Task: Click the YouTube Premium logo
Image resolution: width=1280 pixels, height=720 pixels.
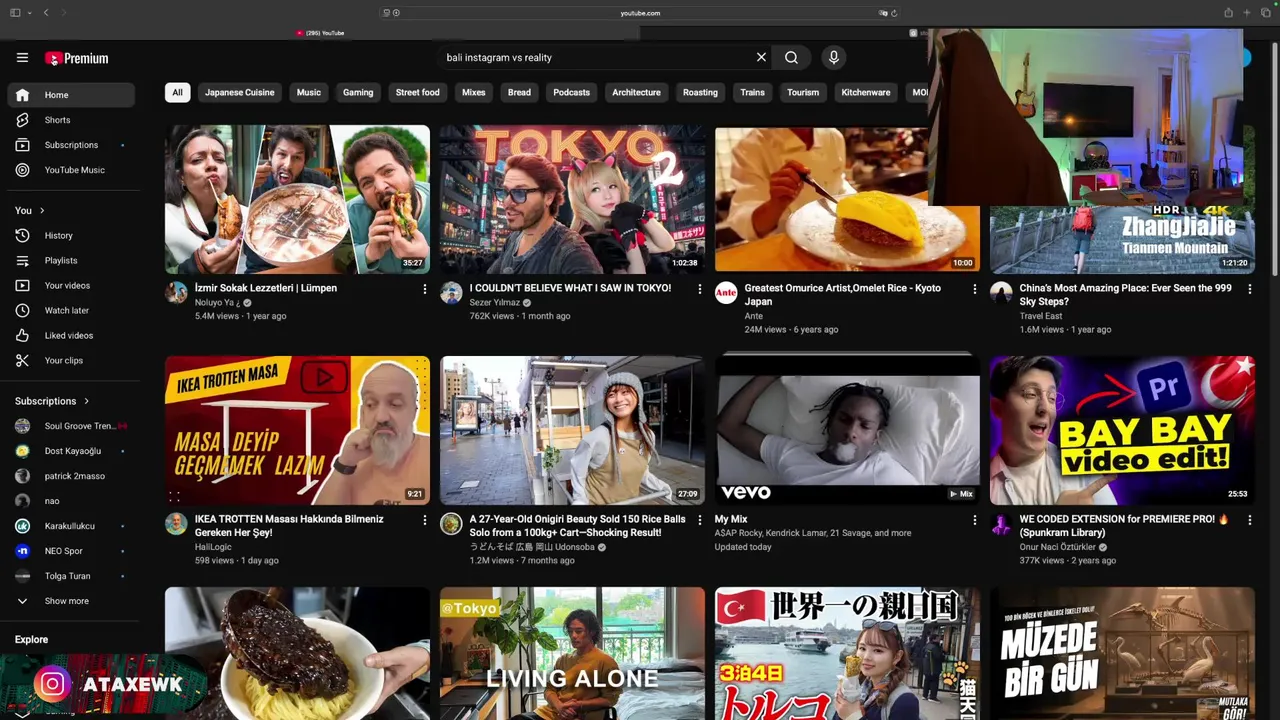Action: (77, 58)
